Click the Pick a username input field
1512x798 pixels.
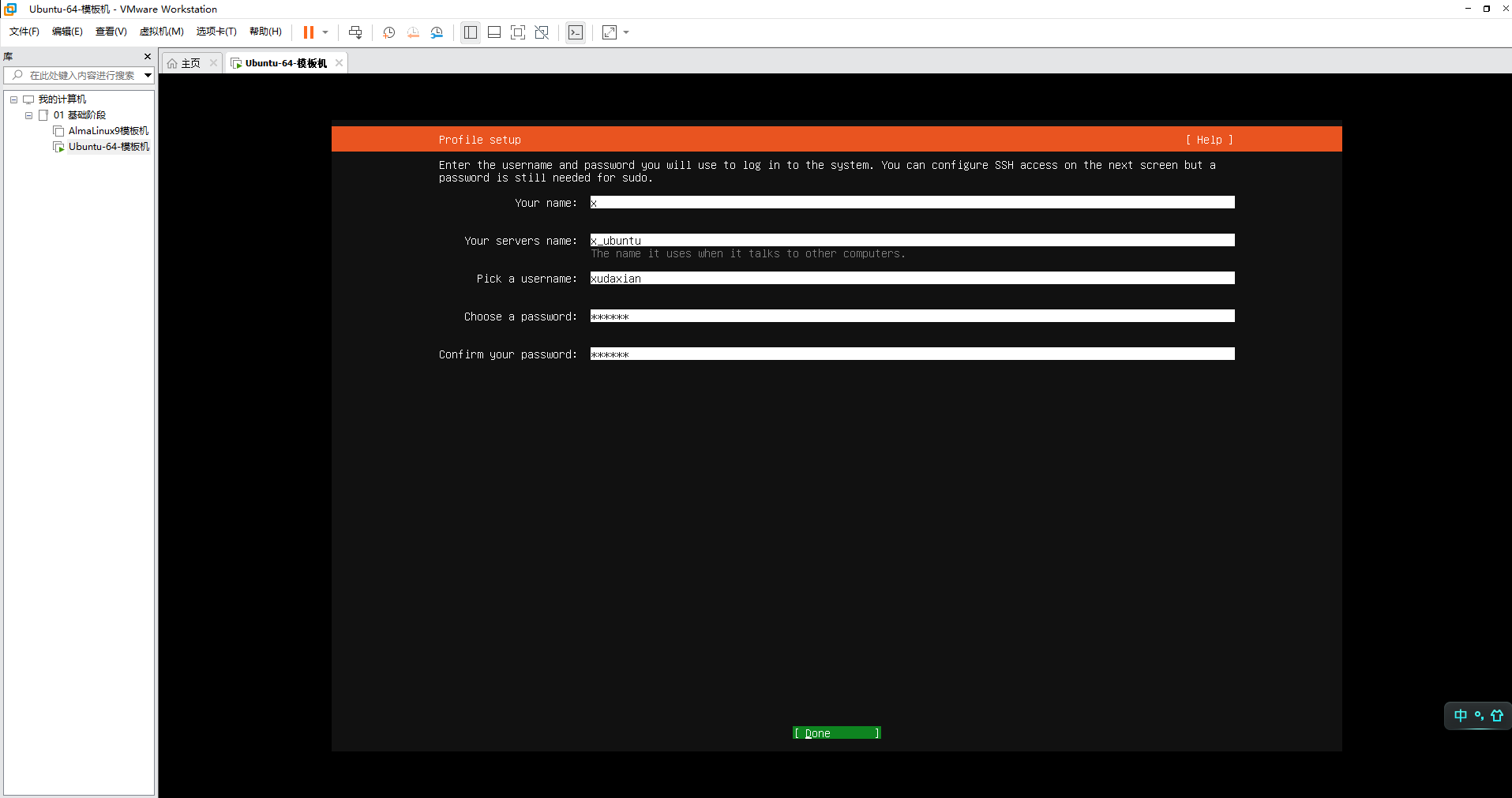(912, 279)
